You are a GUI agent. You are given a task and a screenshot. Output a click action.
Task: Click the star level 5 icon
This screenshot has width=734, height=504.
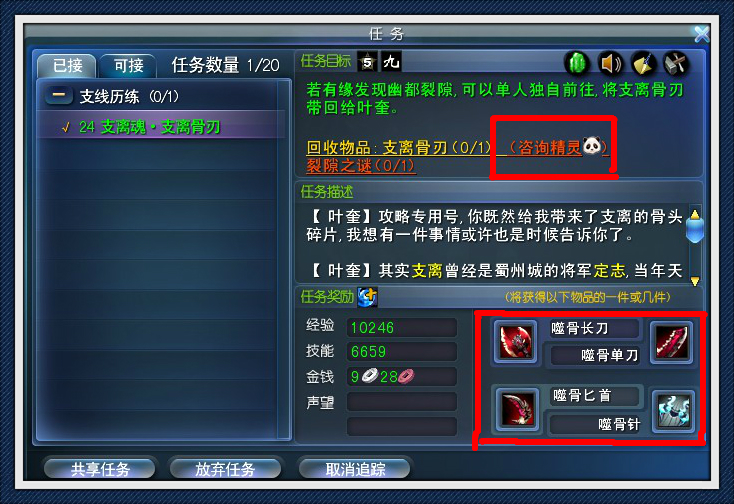pyautogui.click(x=367, y=62)
